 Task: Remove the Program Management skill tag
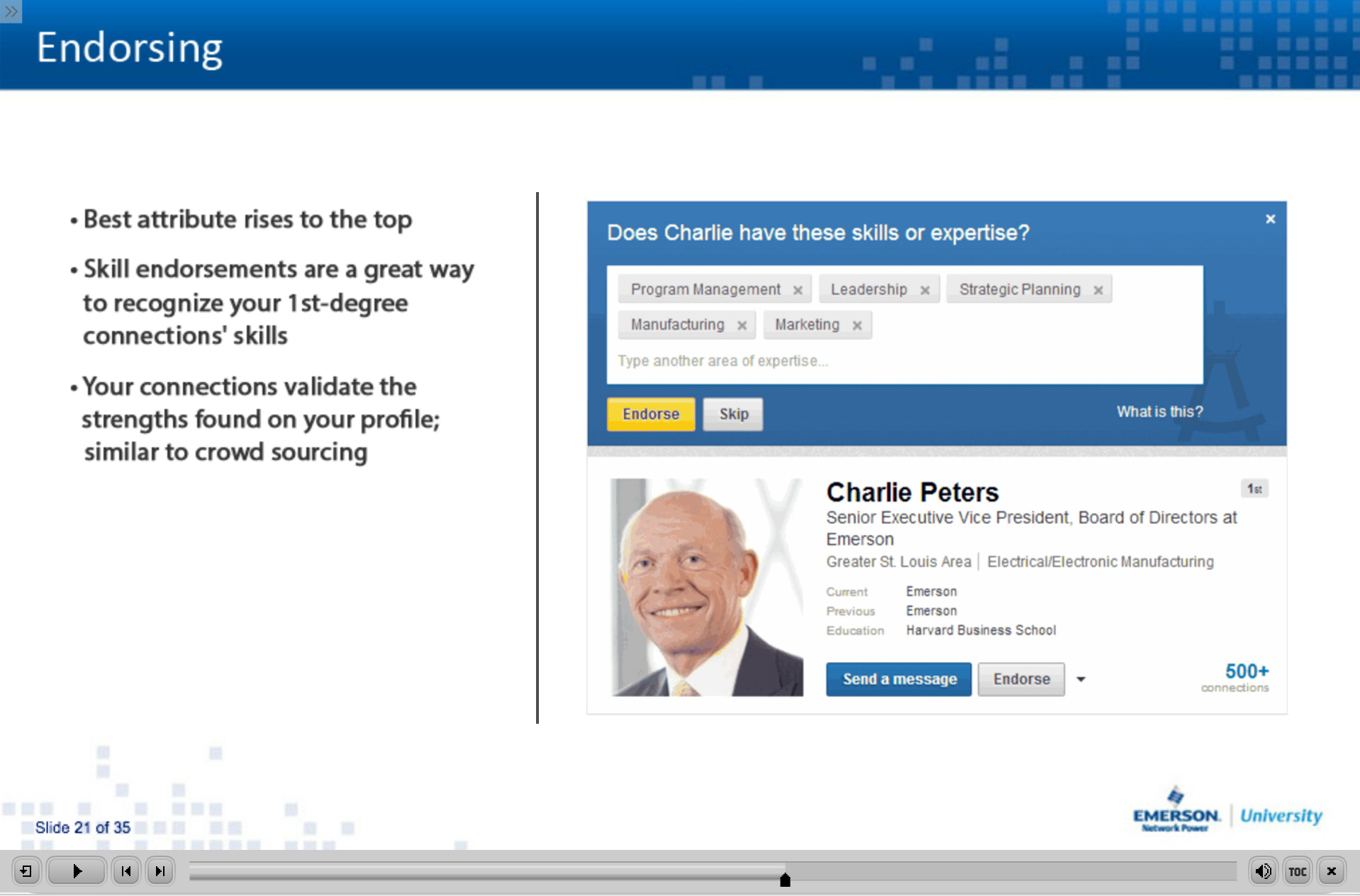[x=798, y=290]
